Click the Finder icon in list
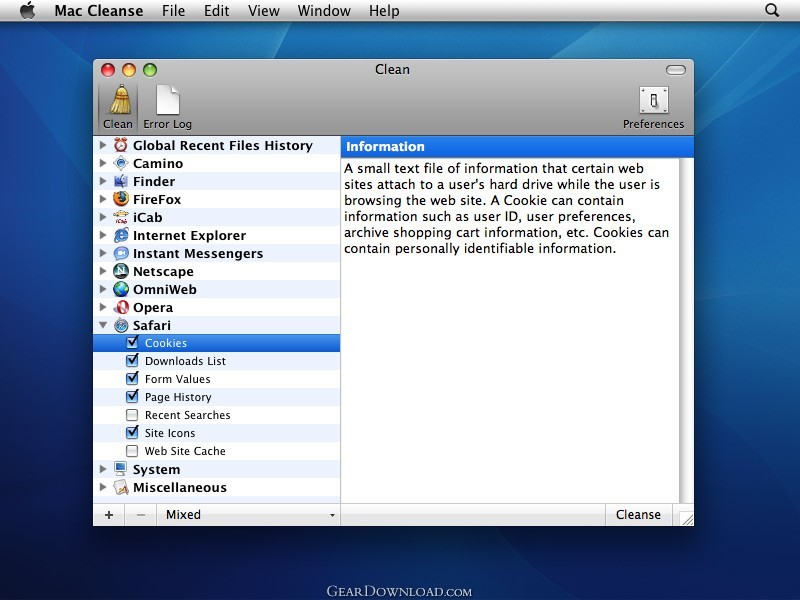Image resolution: width=800 pixels, height=600 pixels. click(x=121, y=181)
